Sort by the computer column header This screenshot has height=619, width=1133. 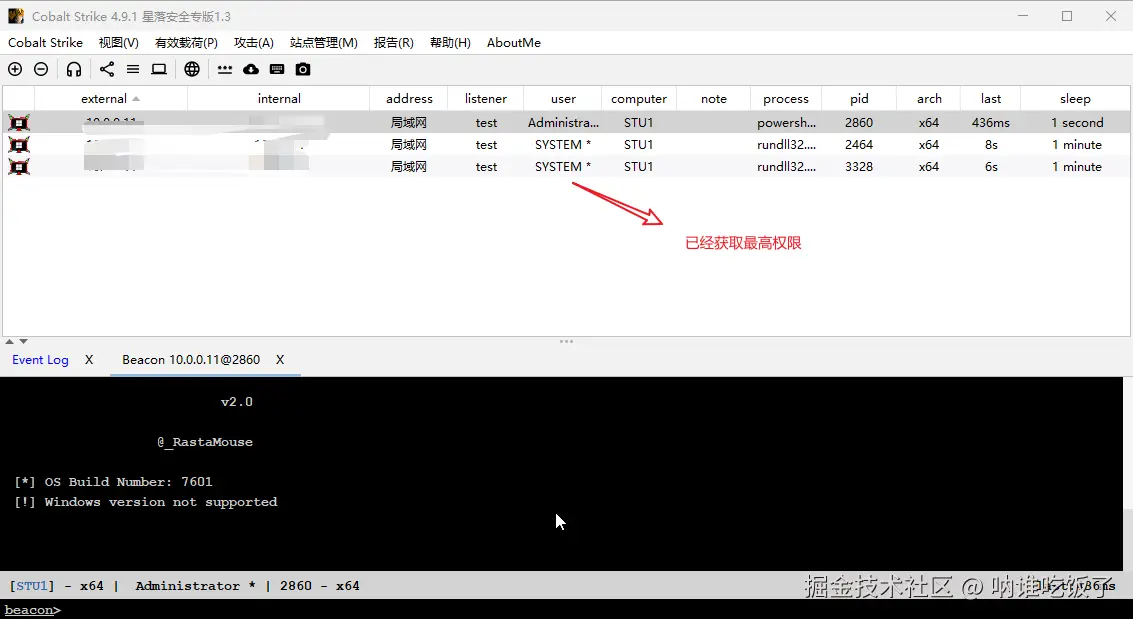click(x=639, y=99)
